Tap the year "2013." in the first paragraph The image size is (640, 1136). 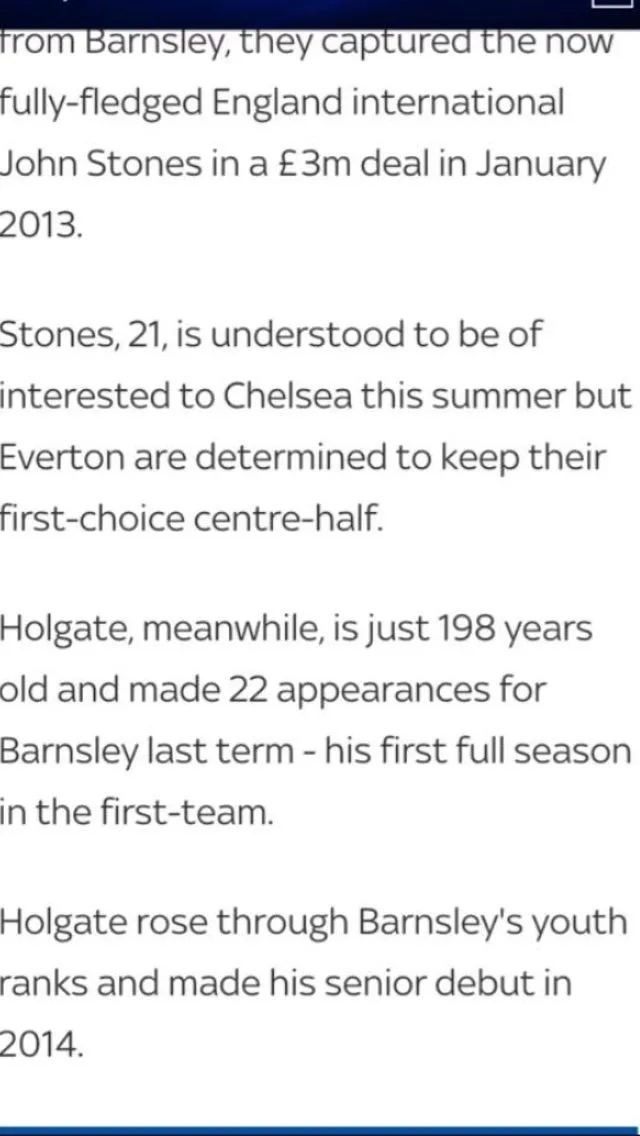[x=40, y=224]
